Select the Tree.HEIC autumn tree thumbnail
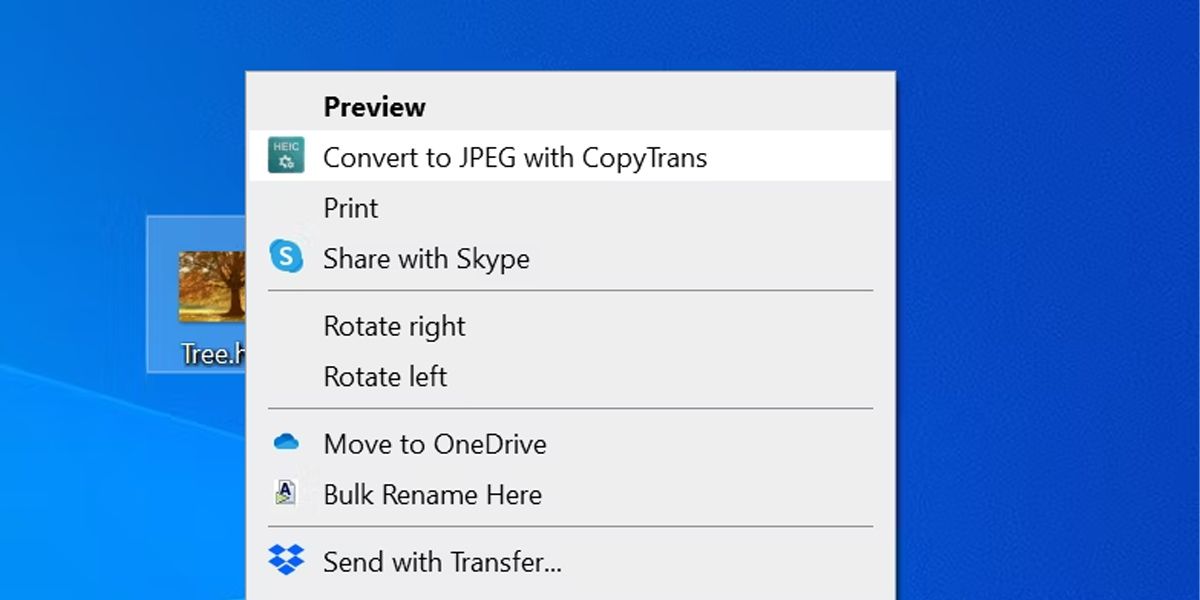The image size is (1200, 600). 212,286
